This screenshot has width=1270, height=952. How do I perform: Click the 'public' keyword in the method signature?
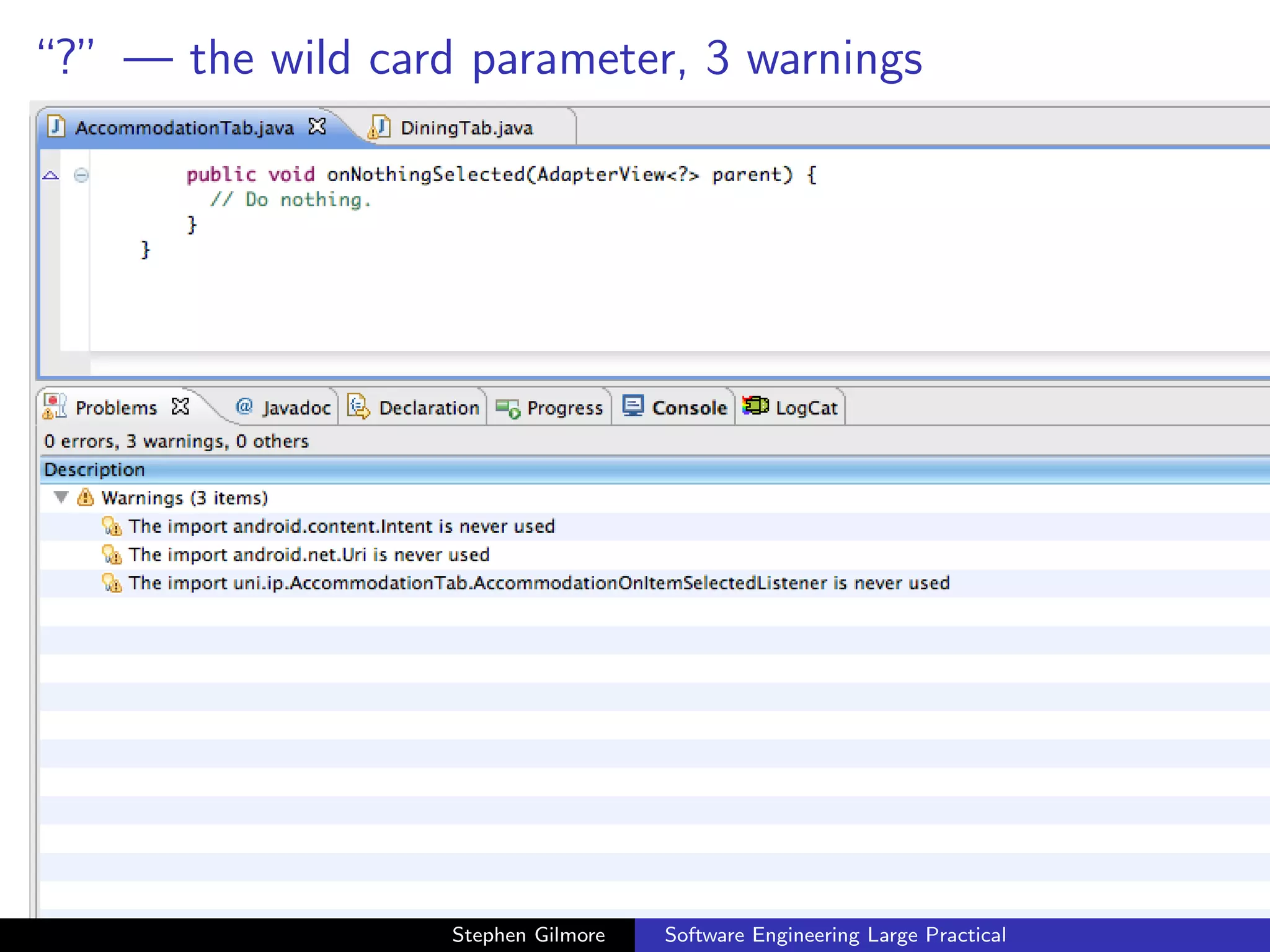pyautogui.click(x=221, y=175)
